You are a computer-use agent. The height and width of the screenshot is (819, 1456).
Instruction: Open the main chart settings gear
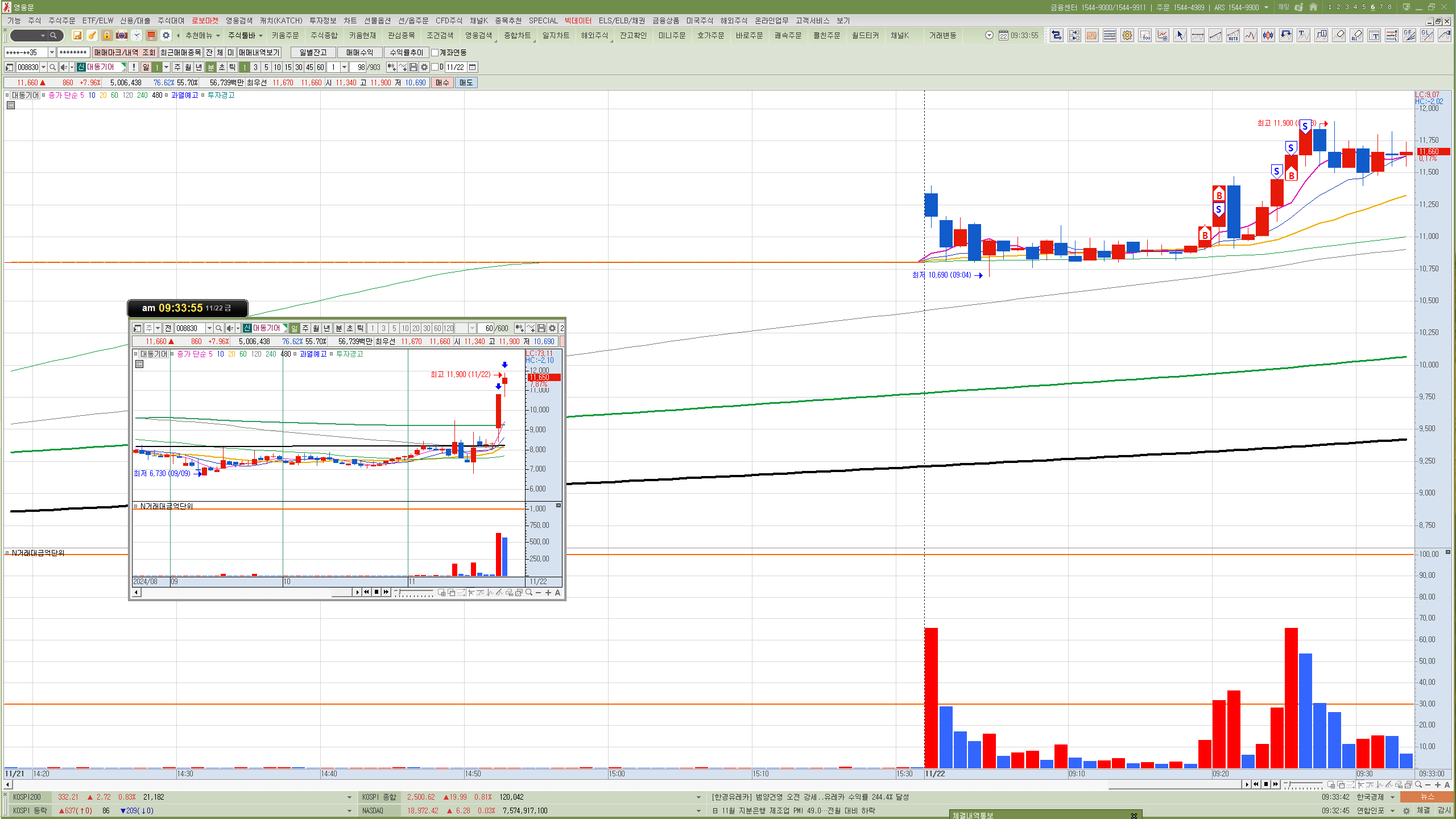click(x=424, y=67)
